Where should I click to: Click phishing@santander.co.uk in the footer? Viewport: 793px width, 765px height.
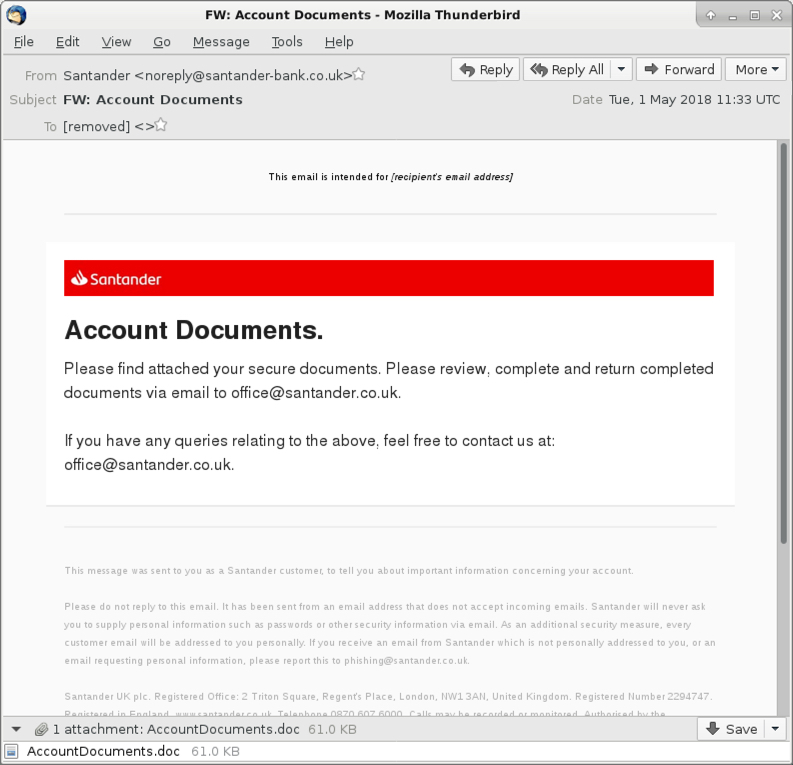(x=406, y=661)
